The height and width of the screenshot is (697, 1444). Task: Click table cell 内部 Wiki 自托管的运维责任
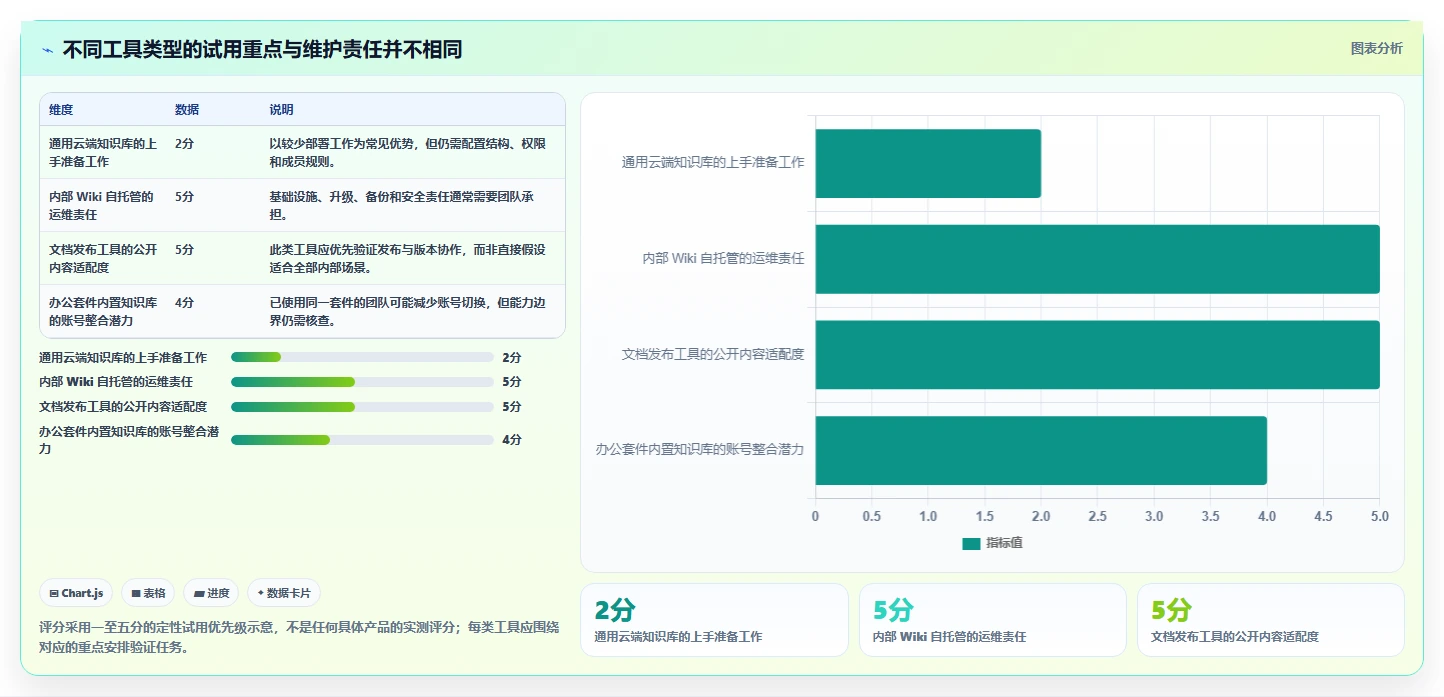tap(103, 205)
